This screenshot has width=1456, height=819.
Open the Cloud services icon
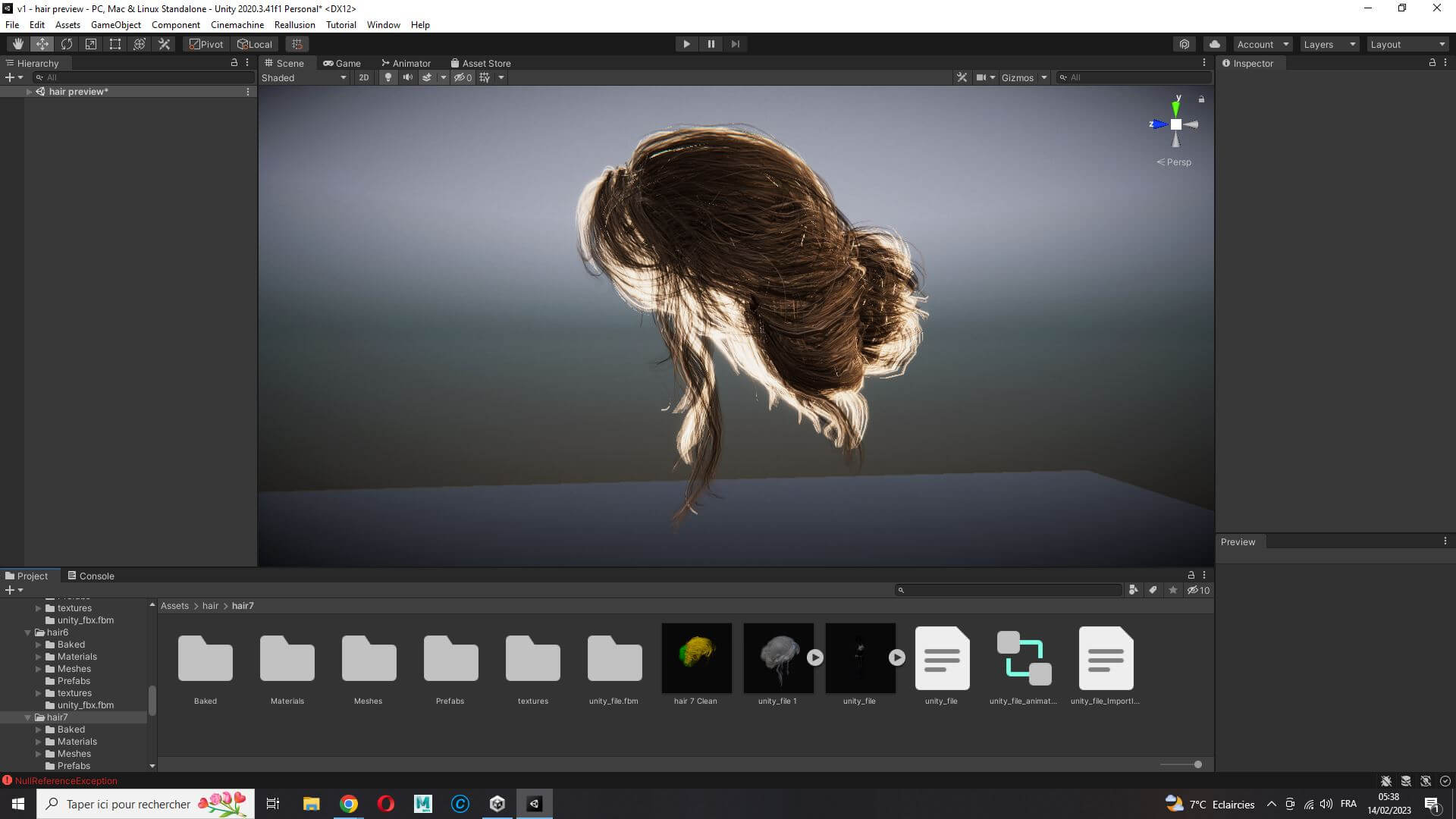(1215, 44)
